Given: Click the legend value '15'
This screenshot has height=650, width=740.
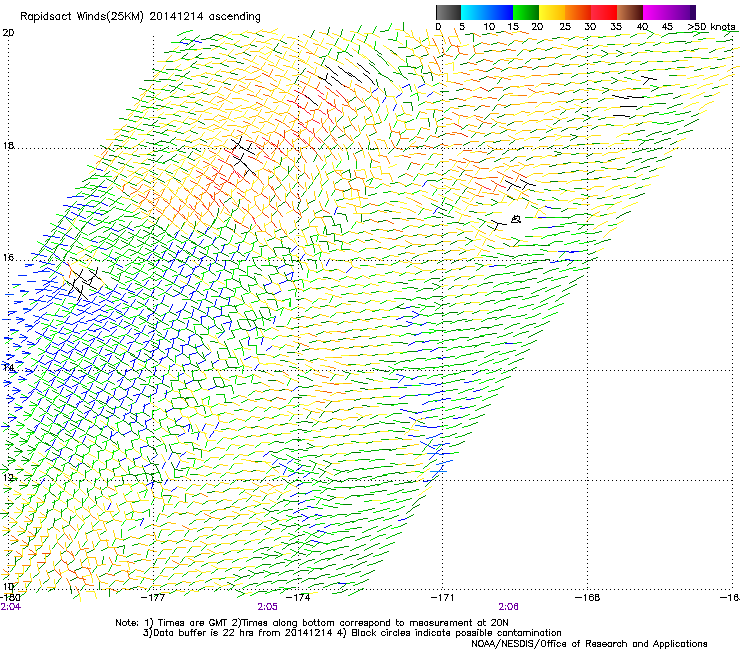Looking at the screenshot, I should [513, 27].
